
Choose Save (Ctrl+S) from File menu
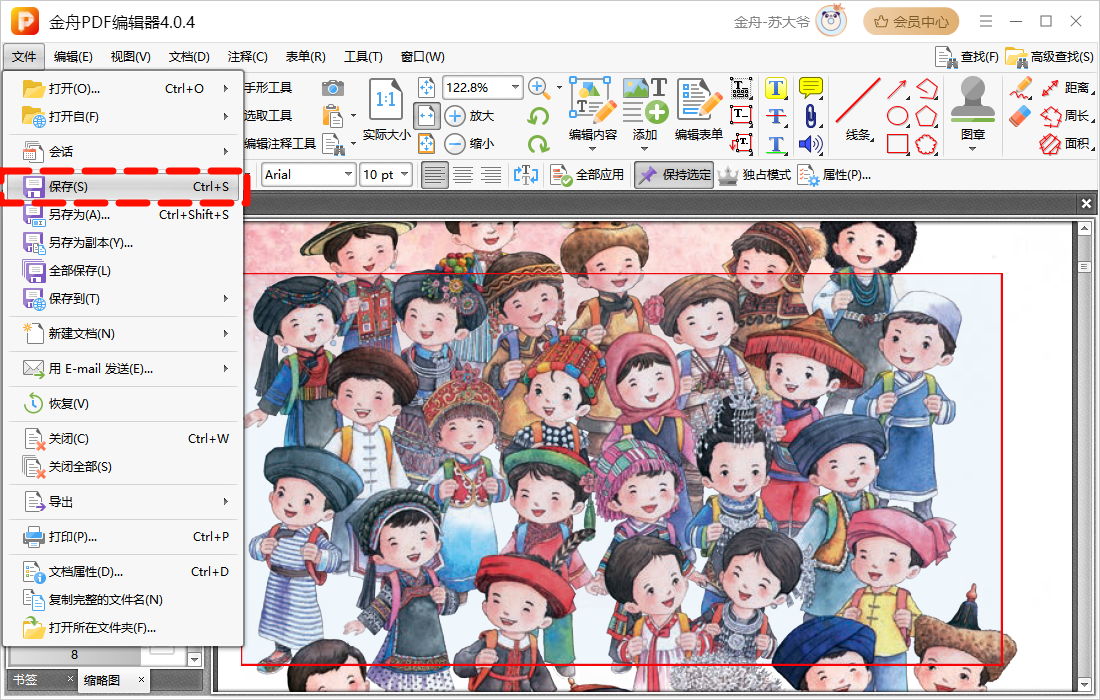point(123,187)
